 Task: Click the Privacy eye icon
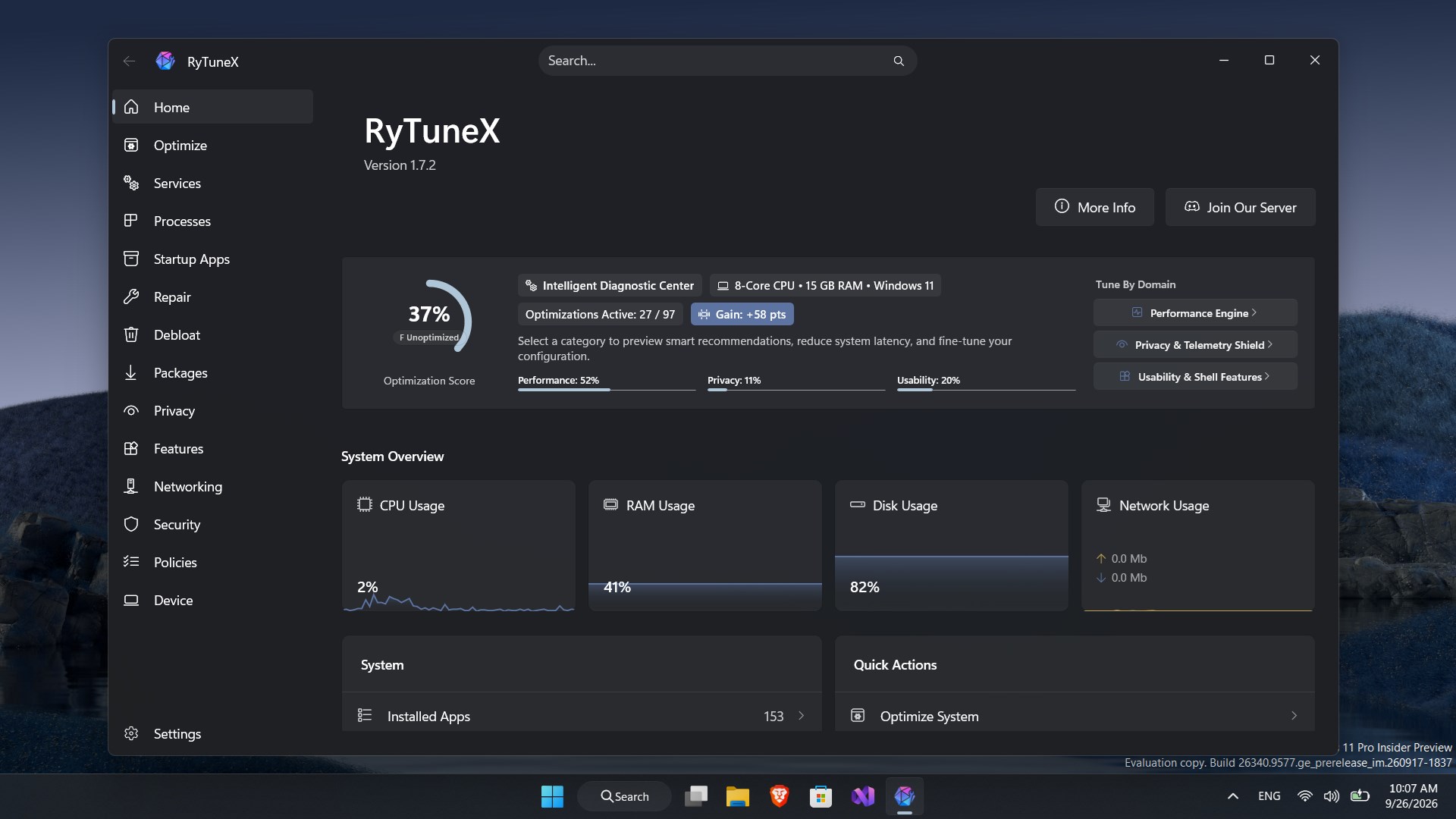[x=131, y=410]
